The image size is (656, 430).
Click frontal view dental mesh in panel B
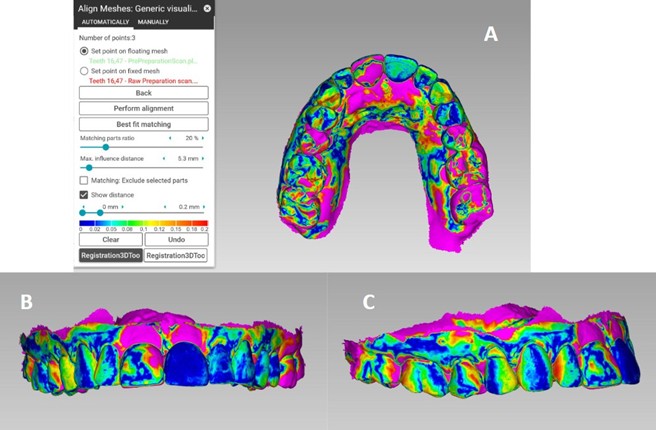pyautogui.click(x=161, y=351)
